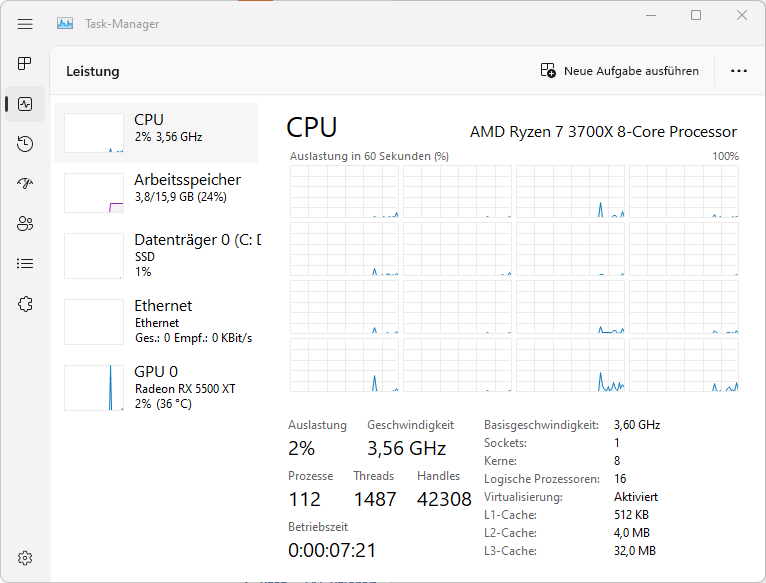This screenshot has height=583, width=766.
Task: Select the GPU 0 Radeon entry
Action: 156,388
